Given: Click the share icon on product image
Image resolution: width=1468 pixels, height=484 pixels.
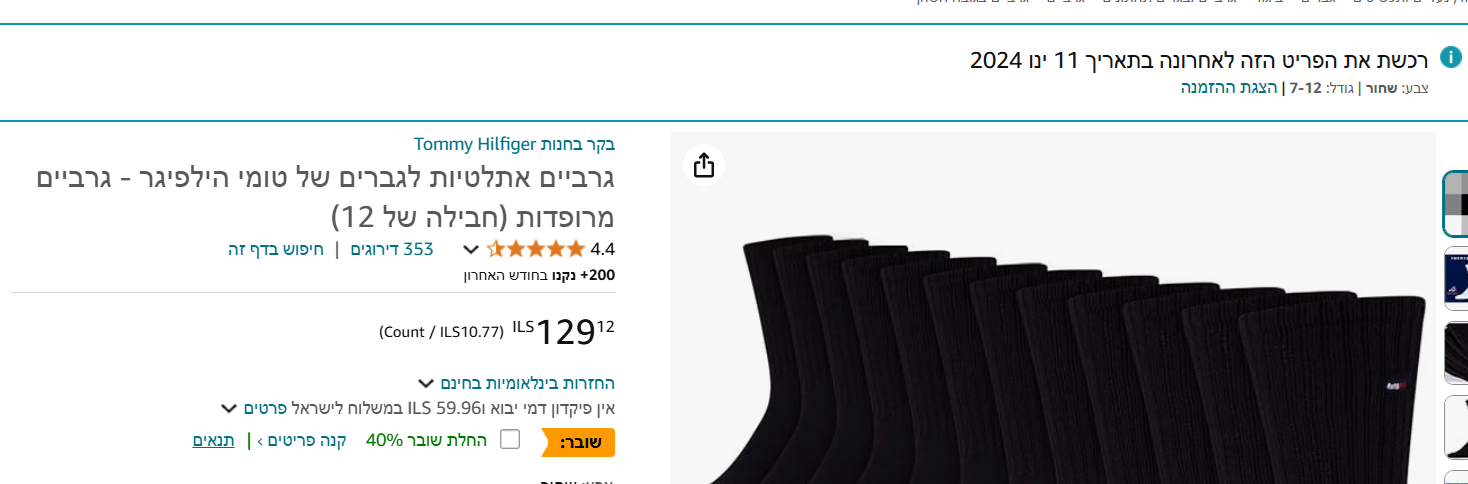Looking at the screenshot, I should click(x=704, y=165).
